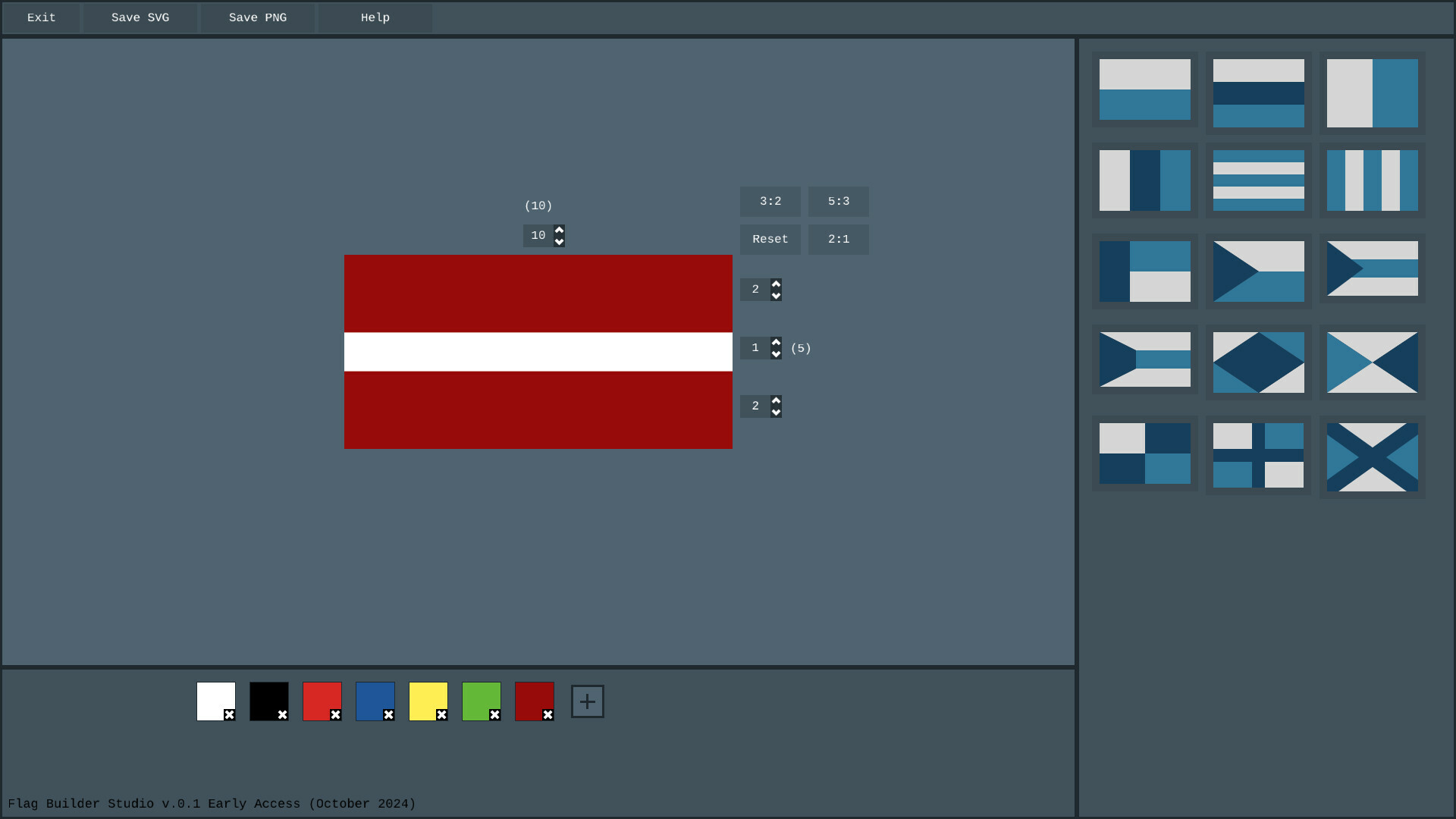Set the flag aspect ratio to 3:2

[770, 202]
